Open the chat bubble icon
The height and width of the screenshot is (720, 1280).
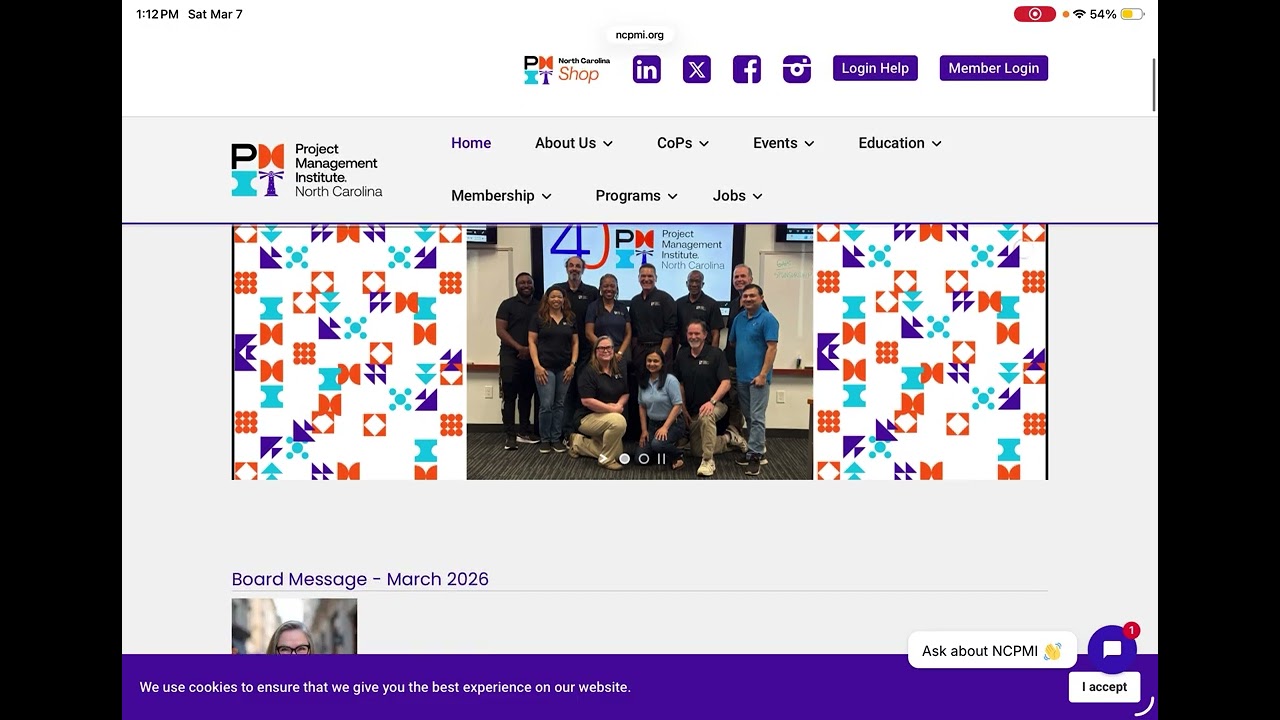1112,650
